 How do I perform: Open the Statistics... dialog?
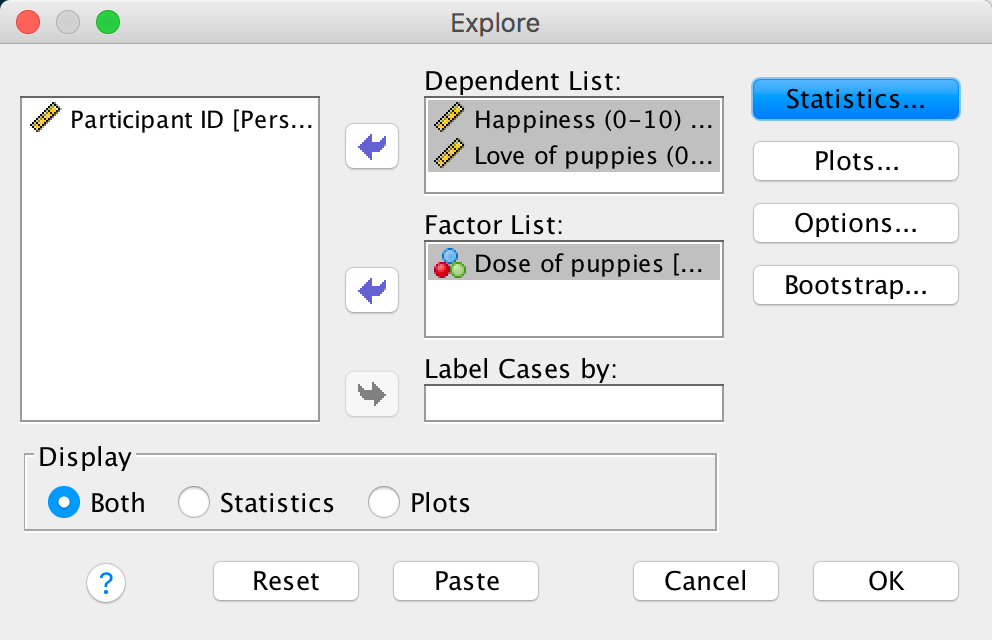click(855, 99)
